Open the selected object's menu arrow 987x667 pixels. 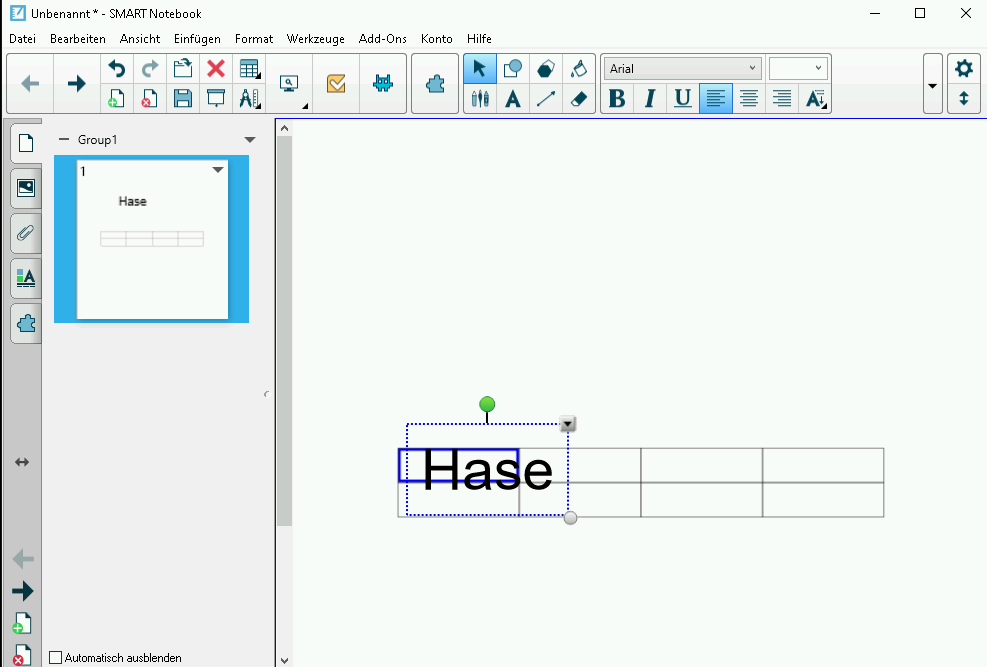(568, 424)
